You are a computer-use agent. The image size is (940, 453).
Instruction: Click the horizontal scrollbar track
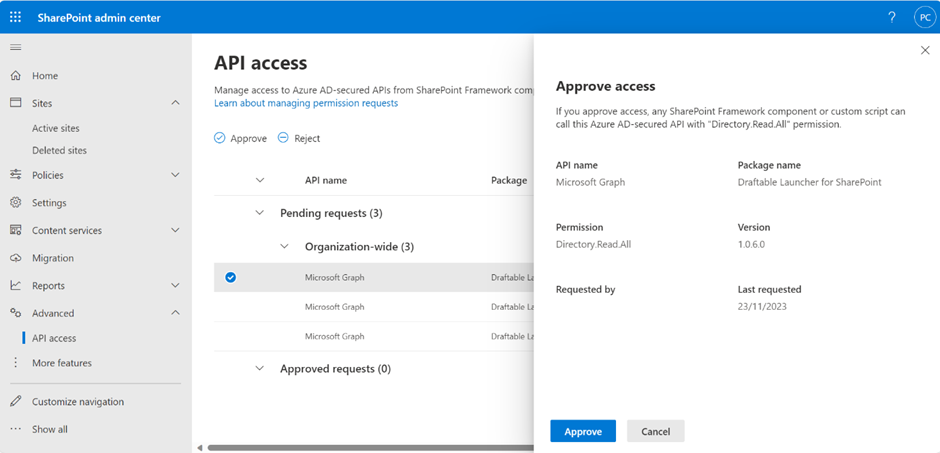(370, 447)
